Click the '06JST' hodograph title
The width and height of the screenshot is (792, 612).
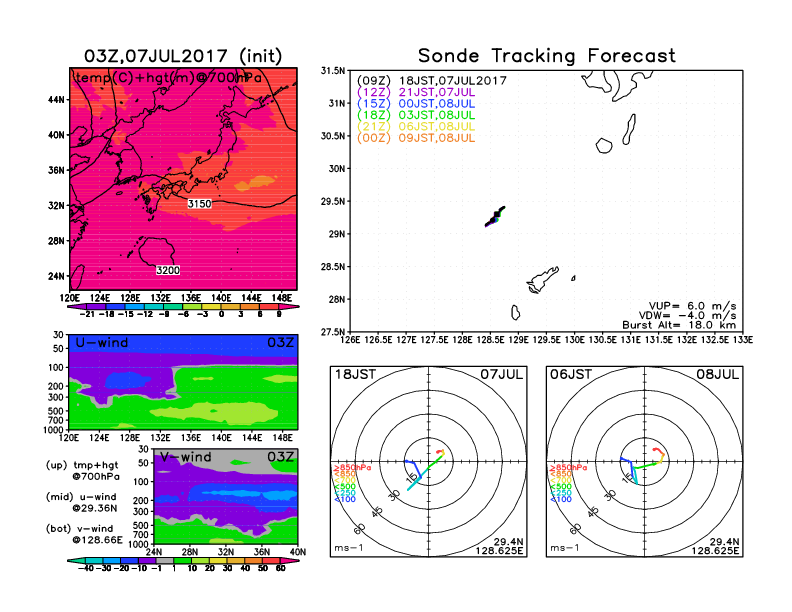point(571,375)
